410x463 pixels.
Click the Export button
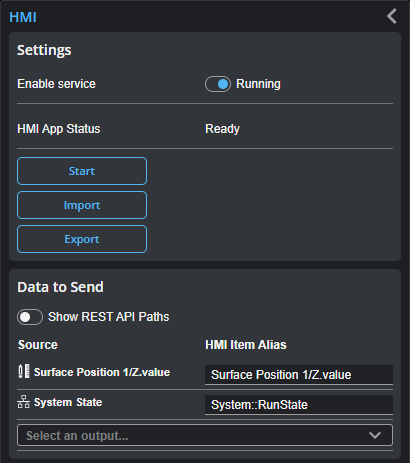click(x=82, y=239)
